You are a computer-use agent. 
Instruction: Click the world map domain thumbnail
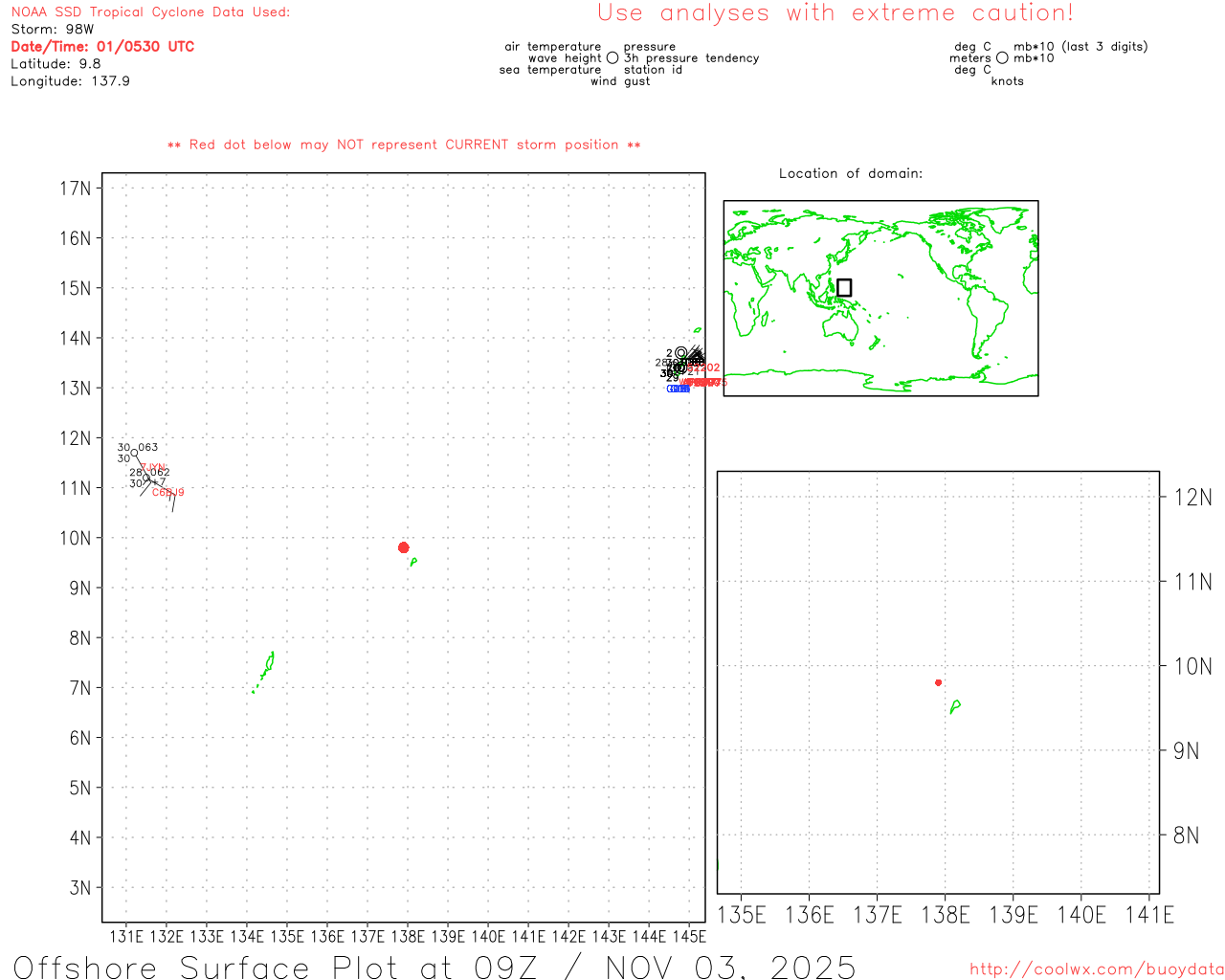click(x=880, y=299)
